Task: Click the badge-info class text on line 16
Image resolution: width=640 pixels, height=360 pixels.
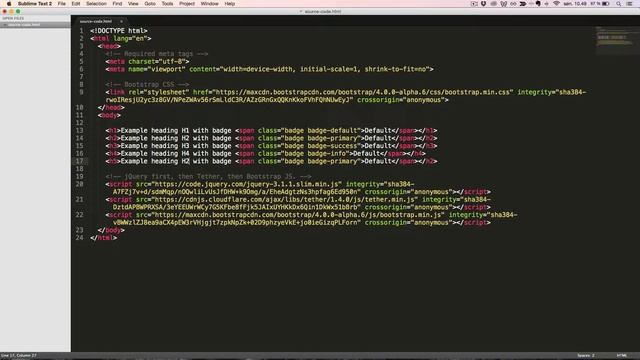Action: tap(327, 153)
